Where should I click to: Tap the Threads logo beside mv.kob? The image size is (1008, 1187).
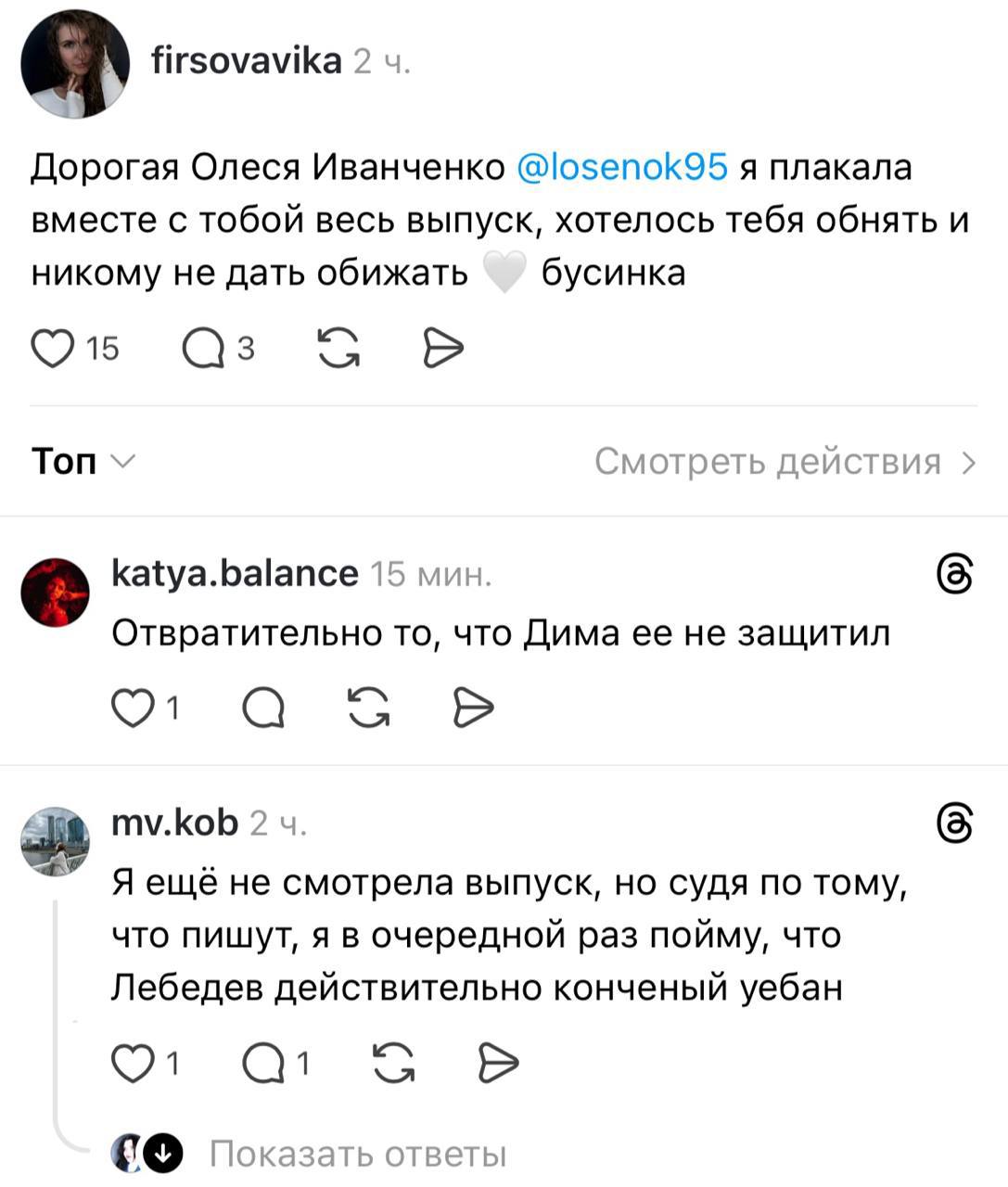pyautogui.click(x=955, y=823)
